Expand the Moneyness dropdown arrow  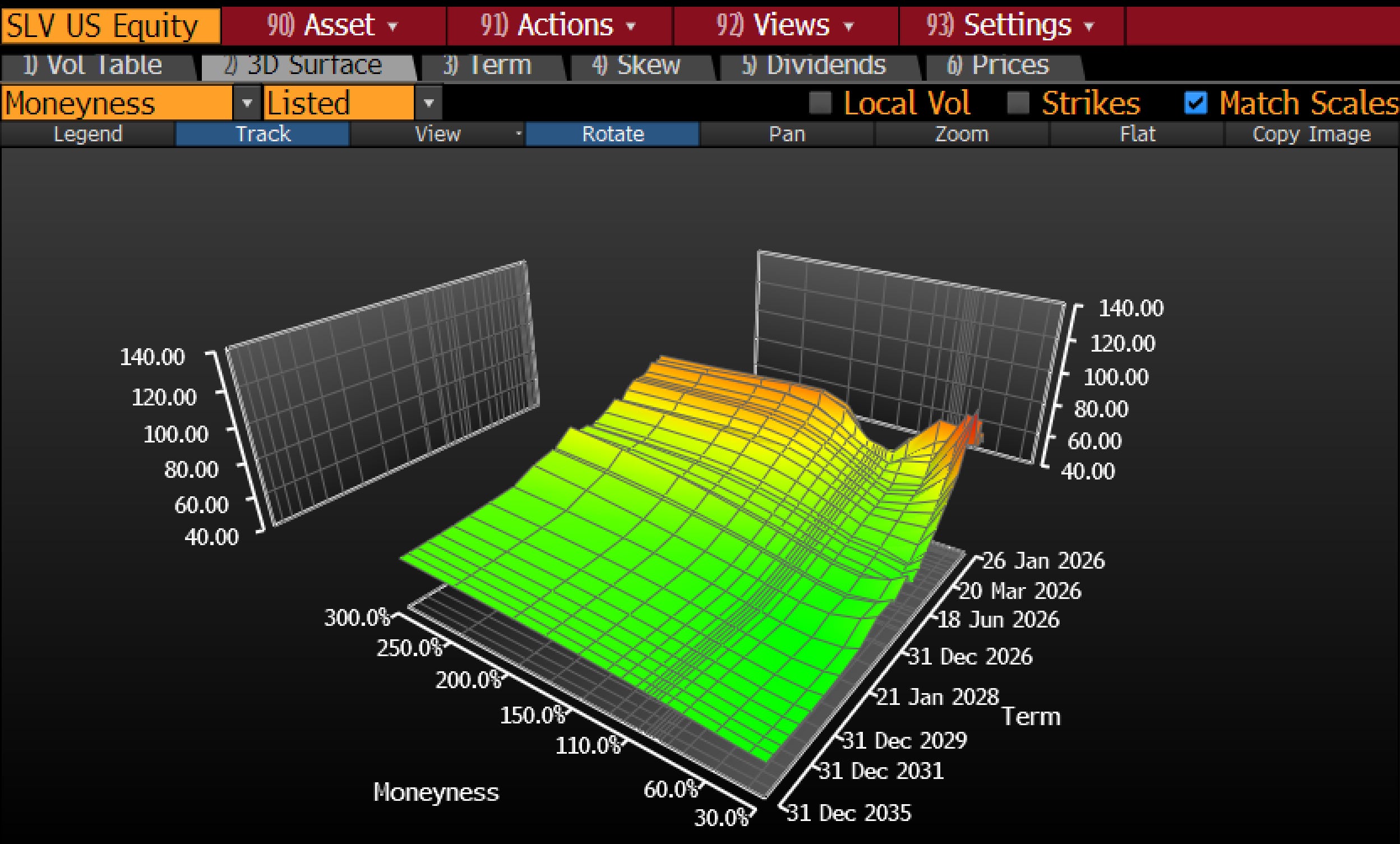[247, 103]
